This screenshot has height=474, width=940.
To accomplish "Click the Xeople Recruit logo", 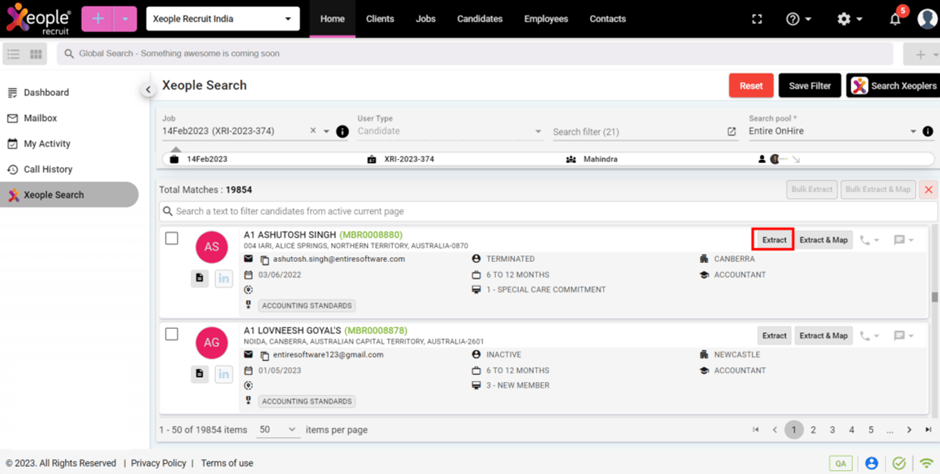I will [39, 19].
